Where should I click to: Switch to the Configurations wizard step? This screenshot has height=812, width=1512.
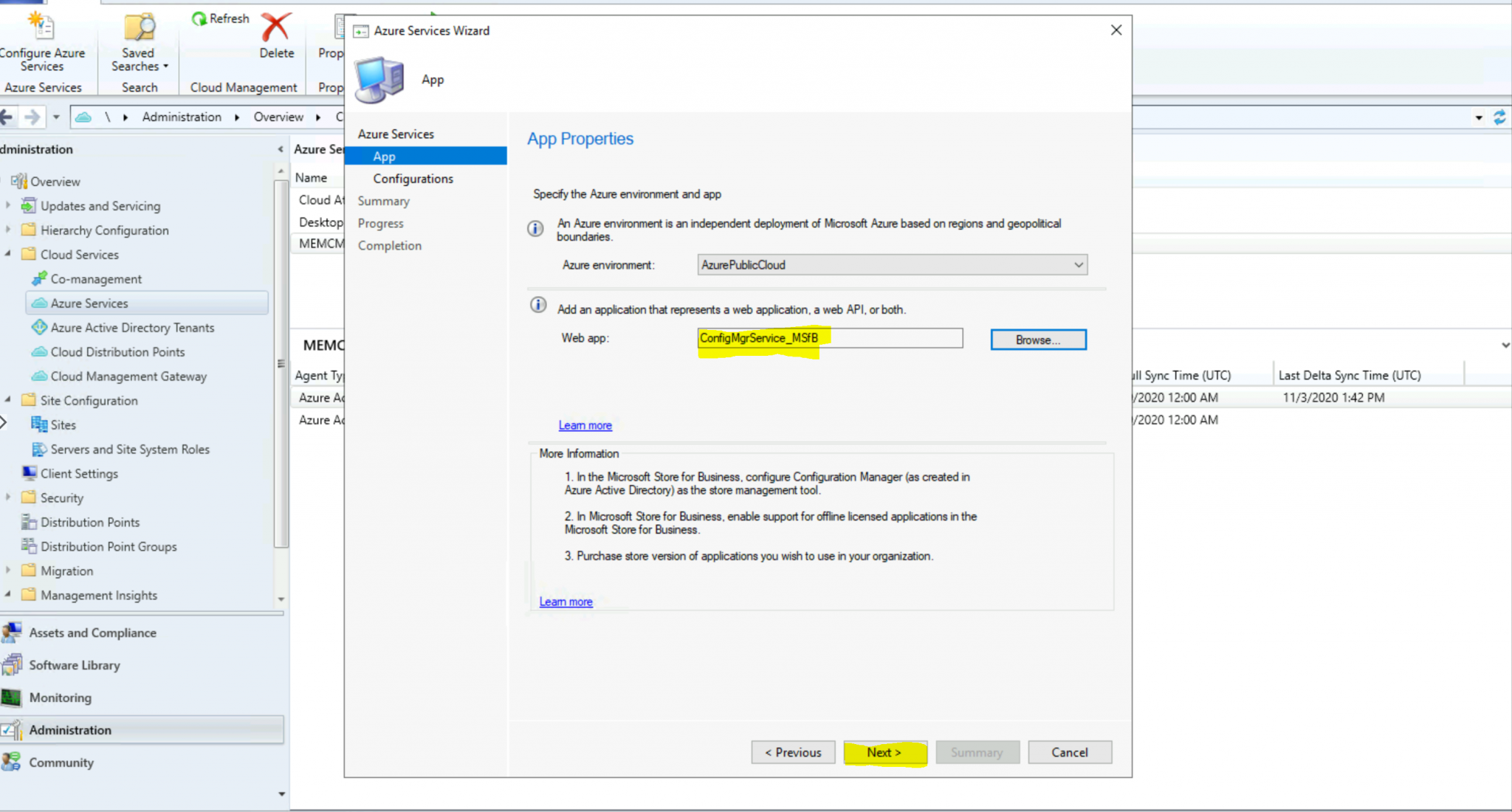[413, 178]
